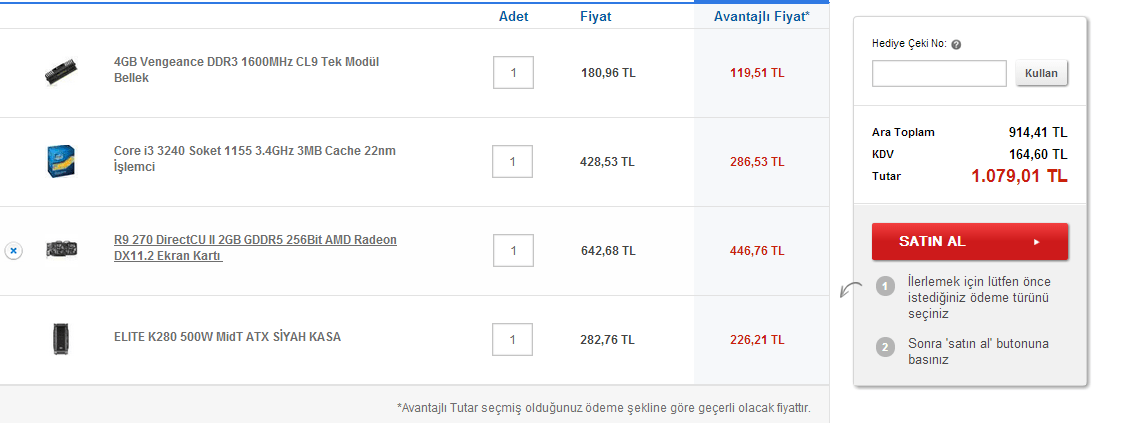1138x423 pixels.
Task: Click quantity field for Core i3 3240
Action: (x=513, y=162)
